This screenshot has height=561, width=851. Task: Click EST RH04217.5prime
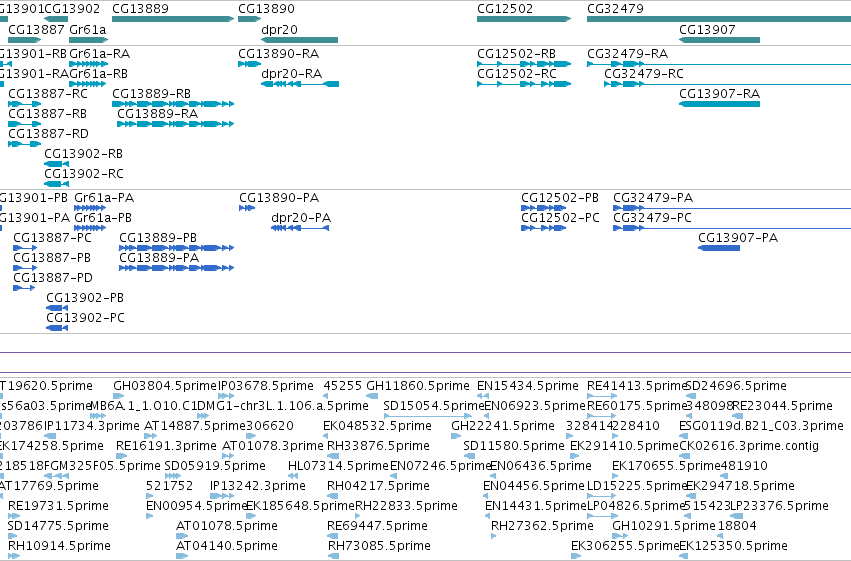378,486
